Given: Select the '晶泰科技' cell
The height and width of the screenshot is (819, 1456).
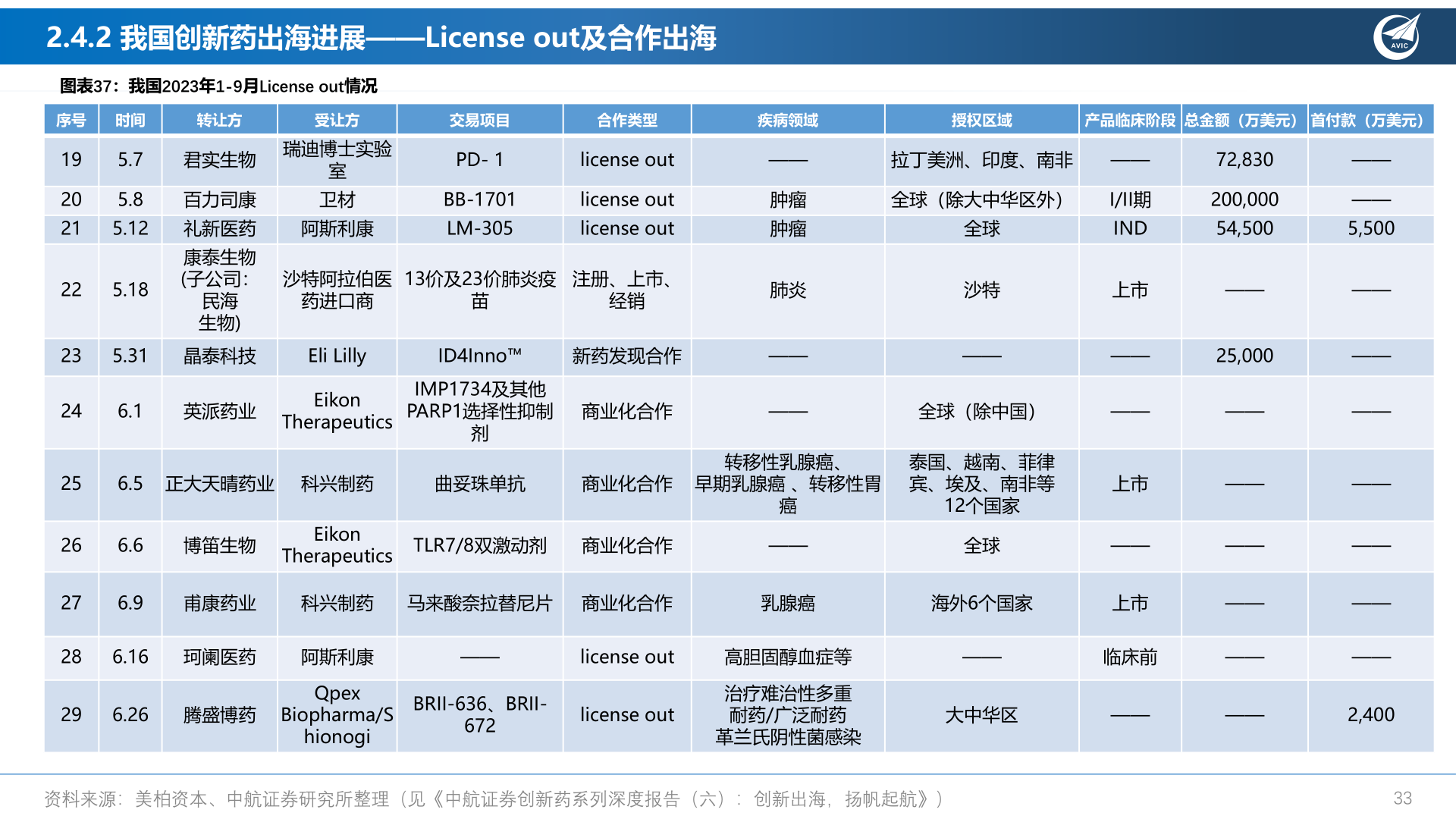Looking at the screenshot, I should pyautogui.click(x=219, y=356).
